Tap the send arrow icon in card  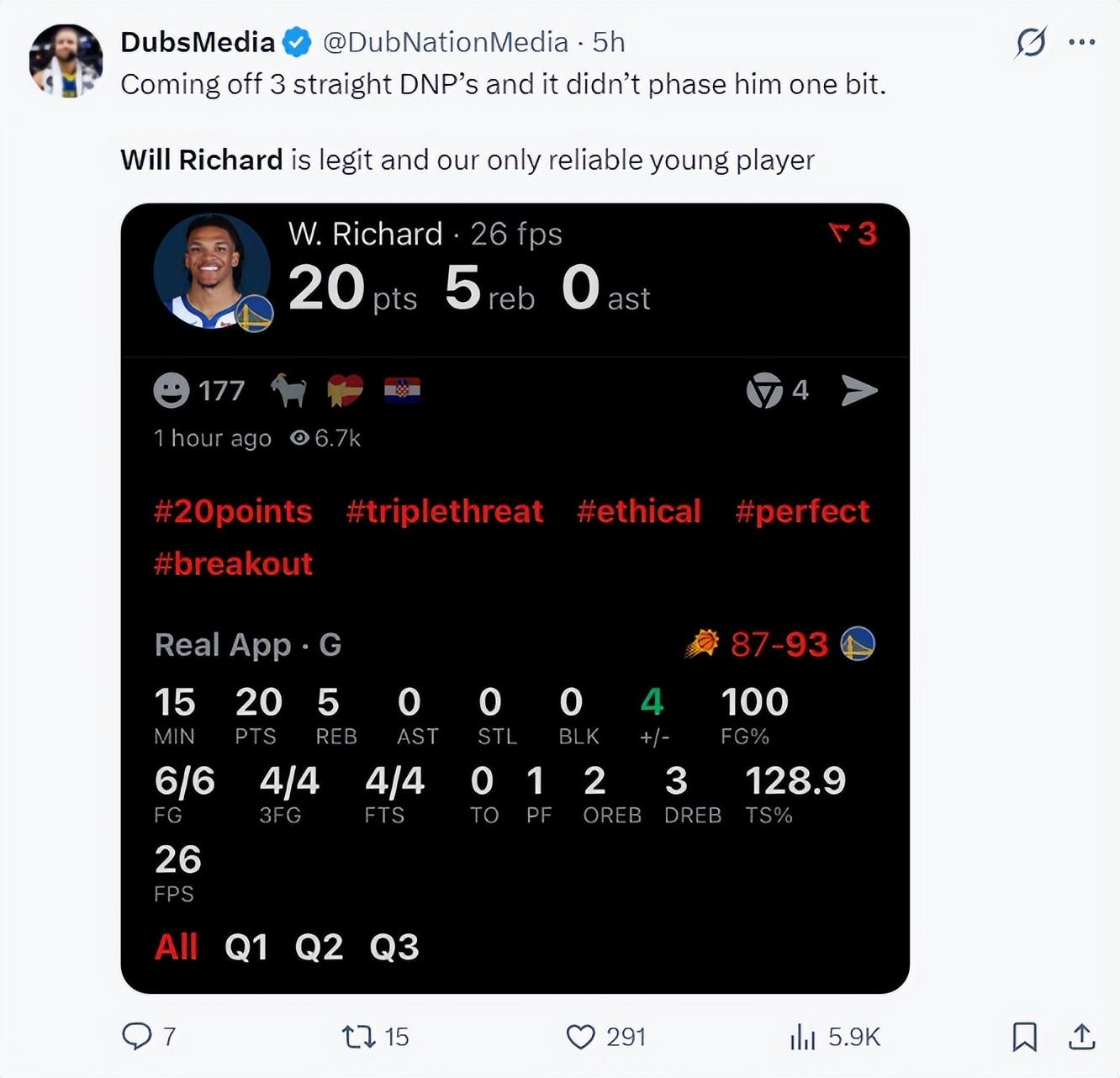coord(858,390)
